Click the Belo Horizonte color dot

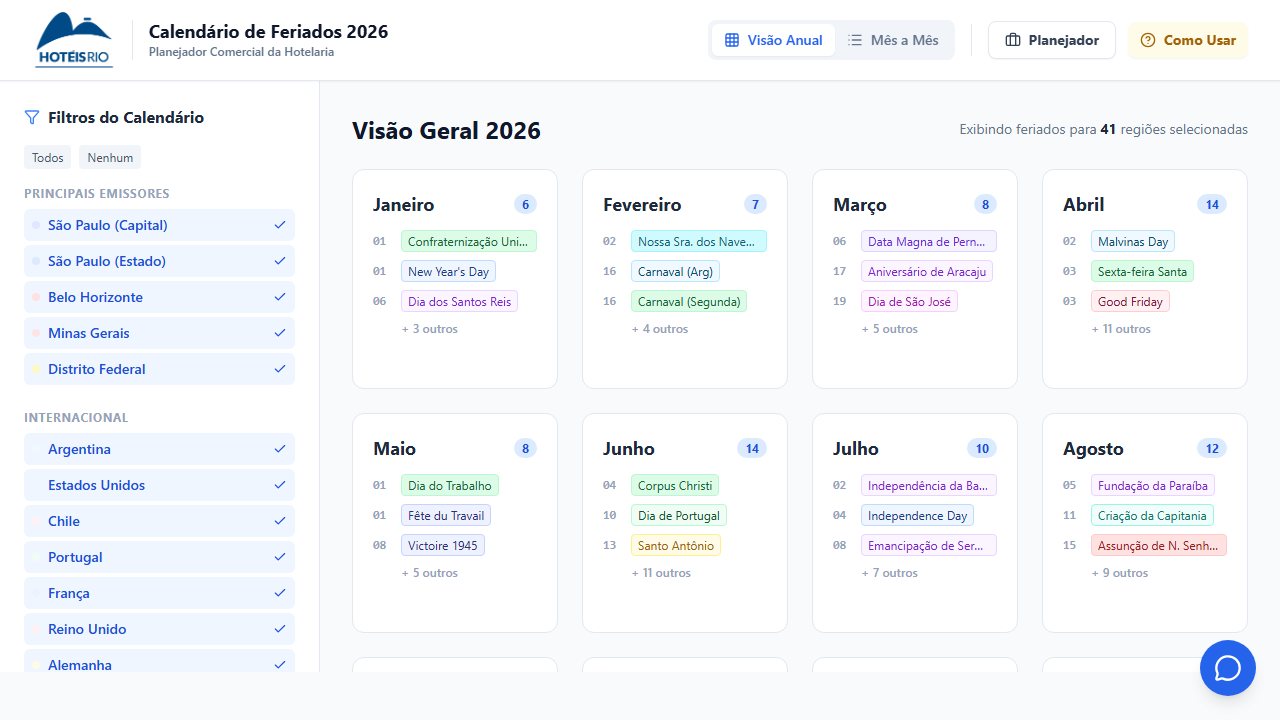click(x=36, y=297)
